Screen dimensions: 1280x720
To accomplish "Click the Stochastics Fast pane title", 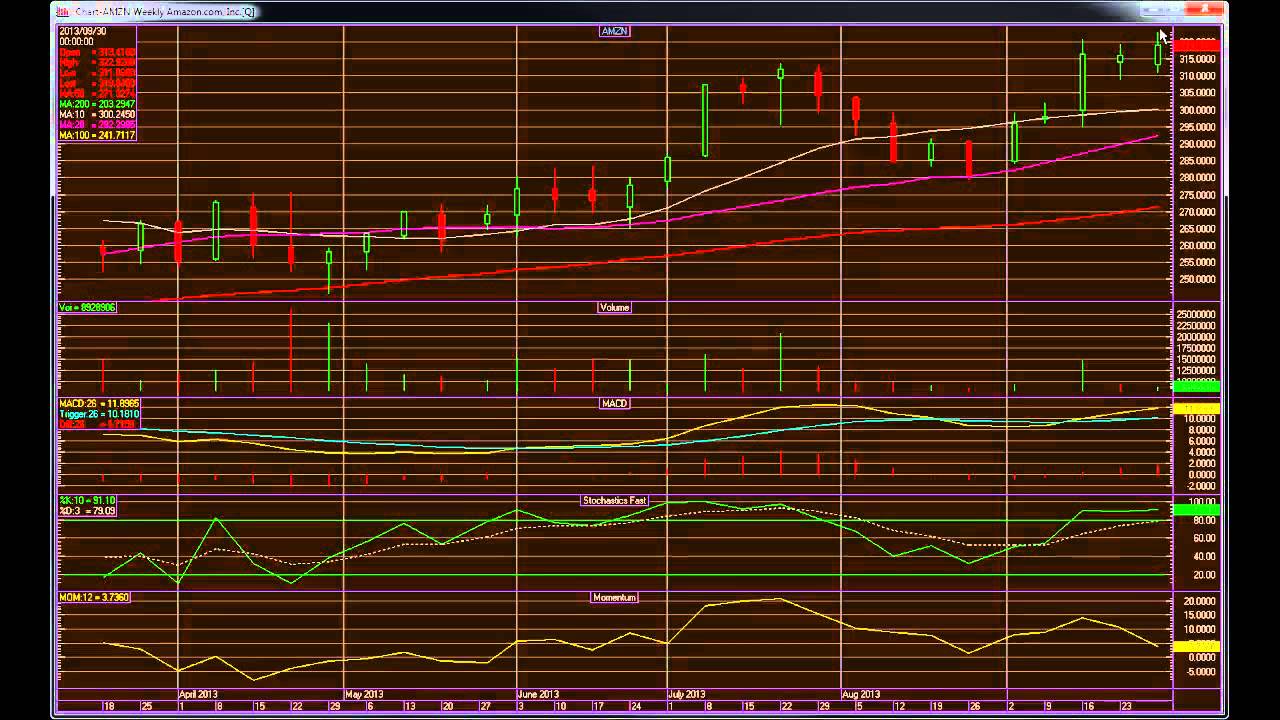I will tap(614, 500).
